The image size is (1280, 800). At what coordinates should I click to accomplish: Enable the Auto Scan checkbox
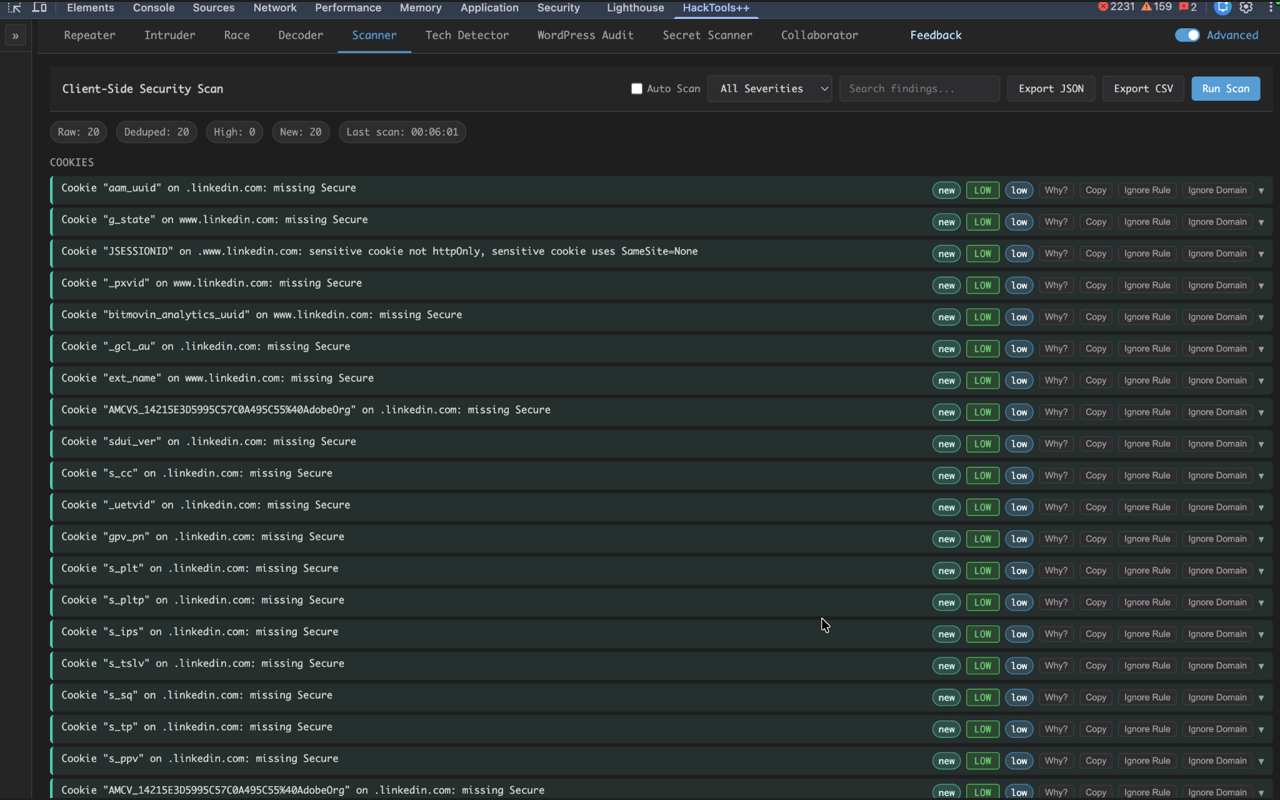point(636,89)
